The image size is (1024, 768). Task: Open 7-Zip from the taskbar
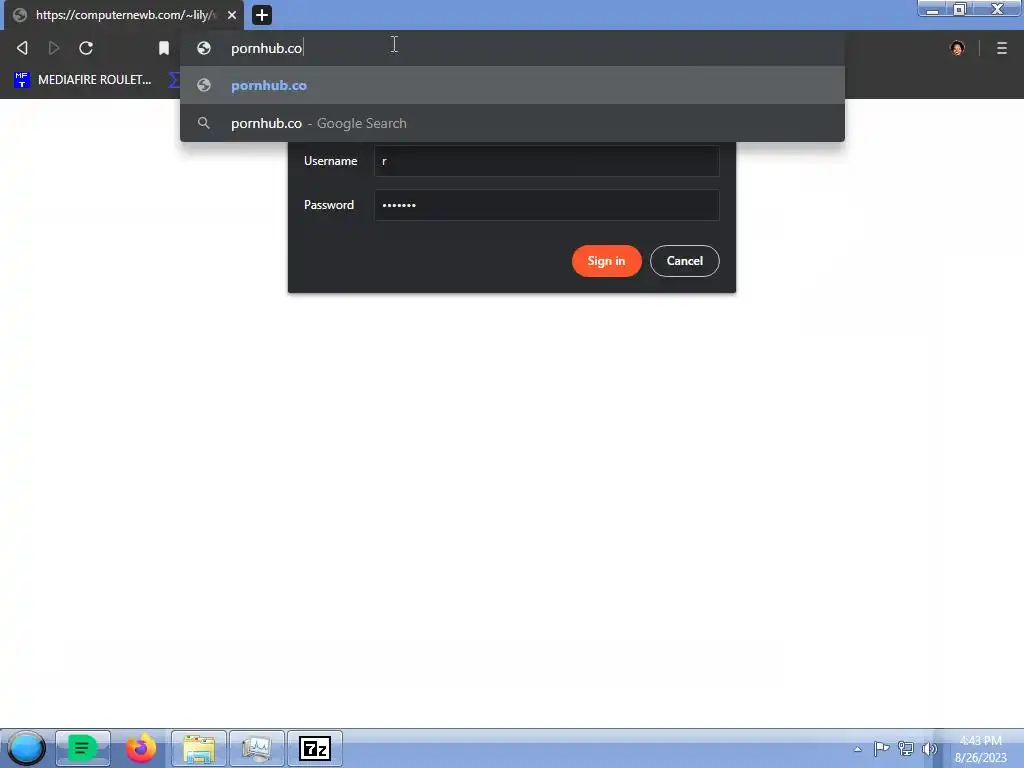(315, 748)
